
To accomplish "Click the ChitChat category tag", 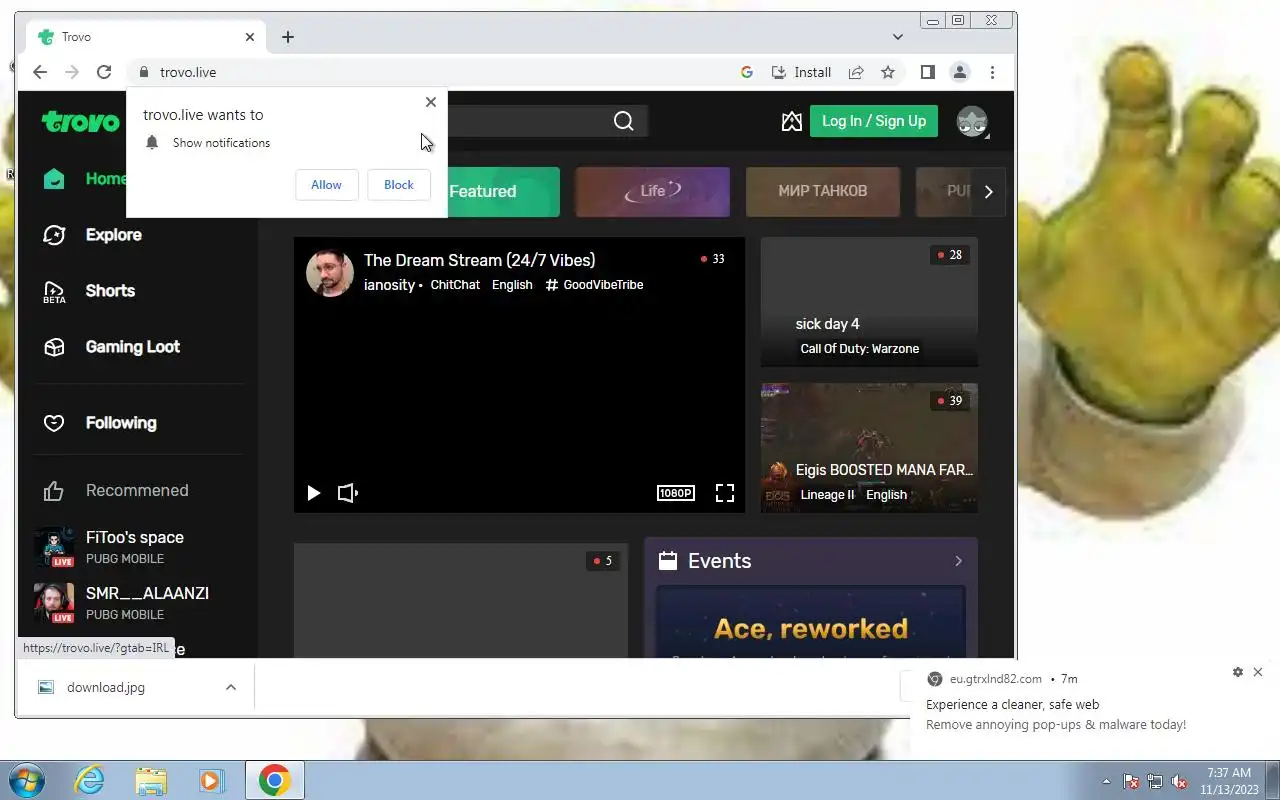I will pyautogui.click(x=455, y=285).
